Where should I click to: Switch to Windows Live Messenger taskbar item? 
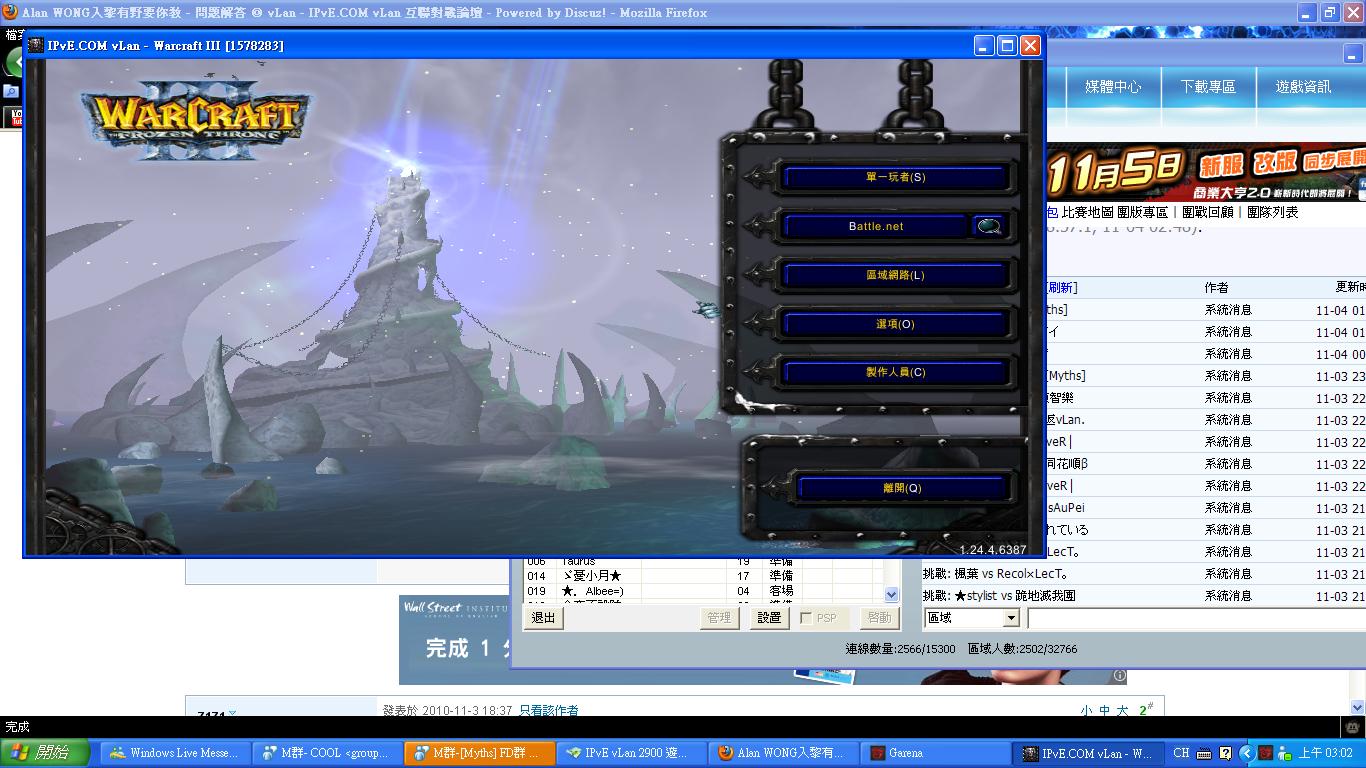point(174,753)
